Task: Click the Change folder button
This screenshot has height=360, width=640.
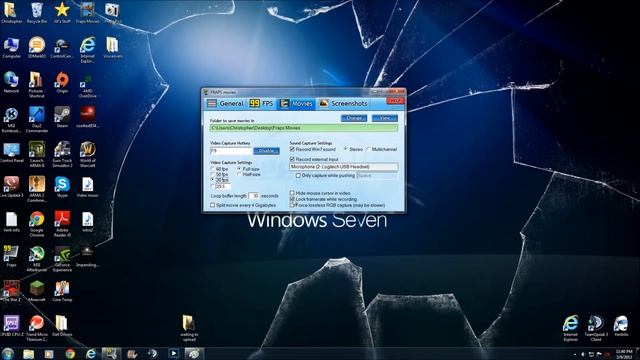Action: coord(354,118)
